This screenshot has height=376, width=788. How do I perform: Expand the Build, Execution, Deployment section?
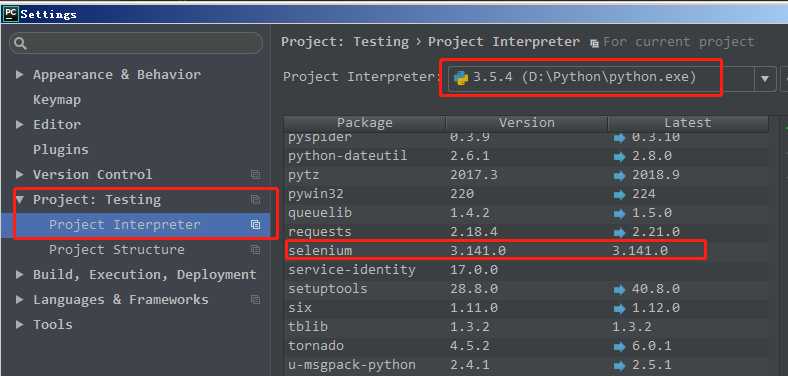(20, 274)
